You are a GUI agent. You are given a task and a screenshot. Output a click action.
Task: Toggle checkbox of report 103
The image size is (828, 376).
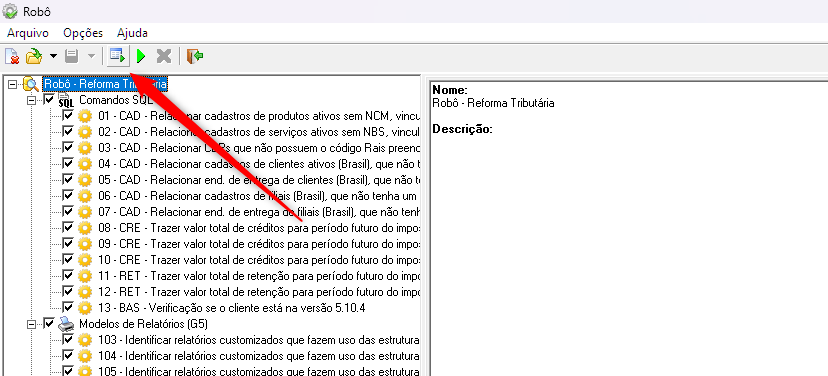pos(68,339)
